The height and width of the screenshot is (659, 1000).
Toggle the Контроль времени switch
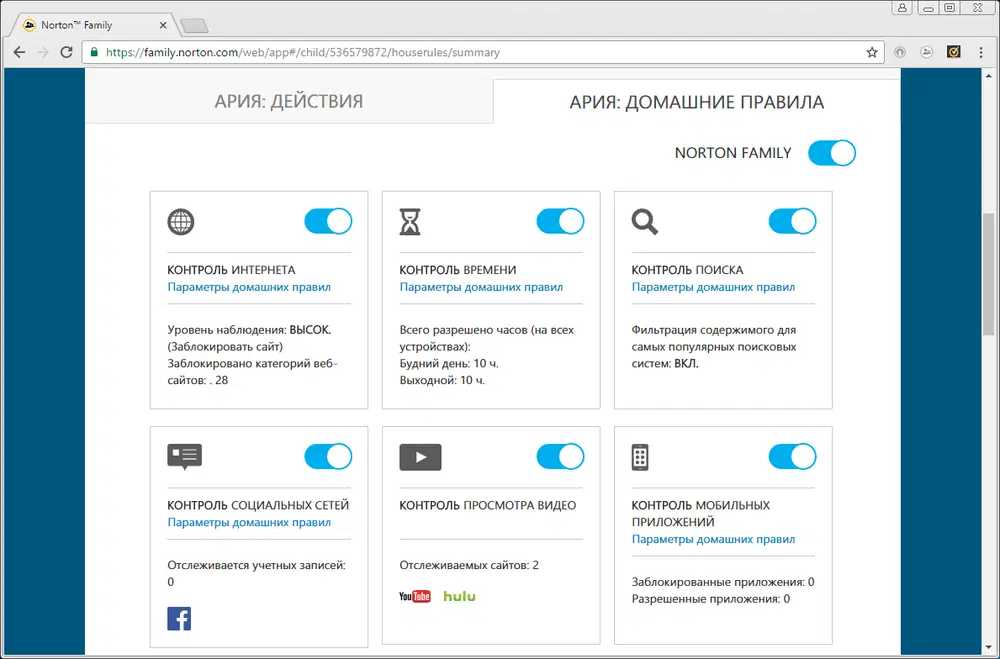560,221
